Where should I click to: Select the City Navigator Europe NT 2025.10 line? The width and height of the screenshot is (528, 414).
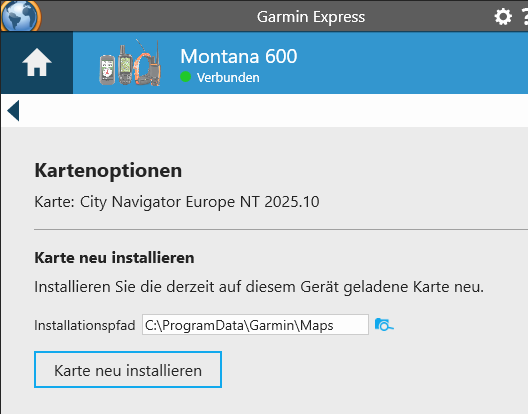(177, 202)
